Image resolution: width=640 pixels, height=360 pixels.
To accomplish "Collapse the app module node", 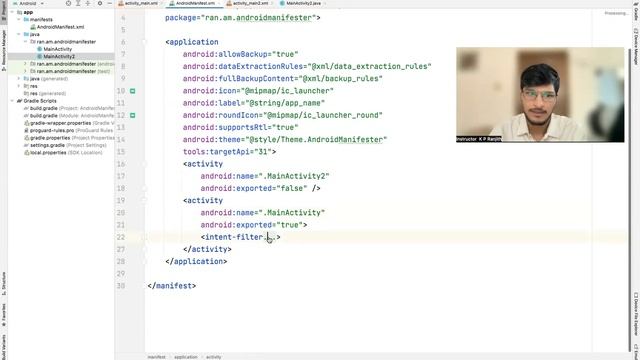I will 12,12.
